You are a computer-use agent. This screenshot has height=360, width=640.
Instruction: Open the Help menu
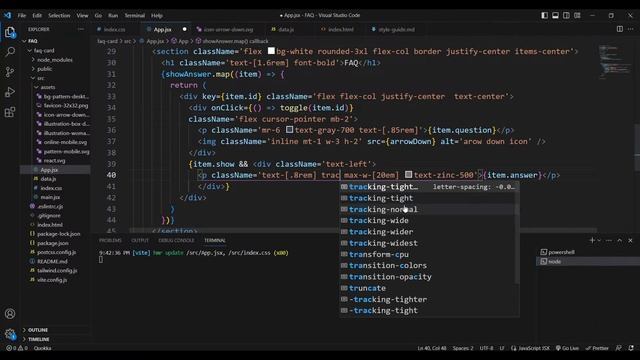157,16
